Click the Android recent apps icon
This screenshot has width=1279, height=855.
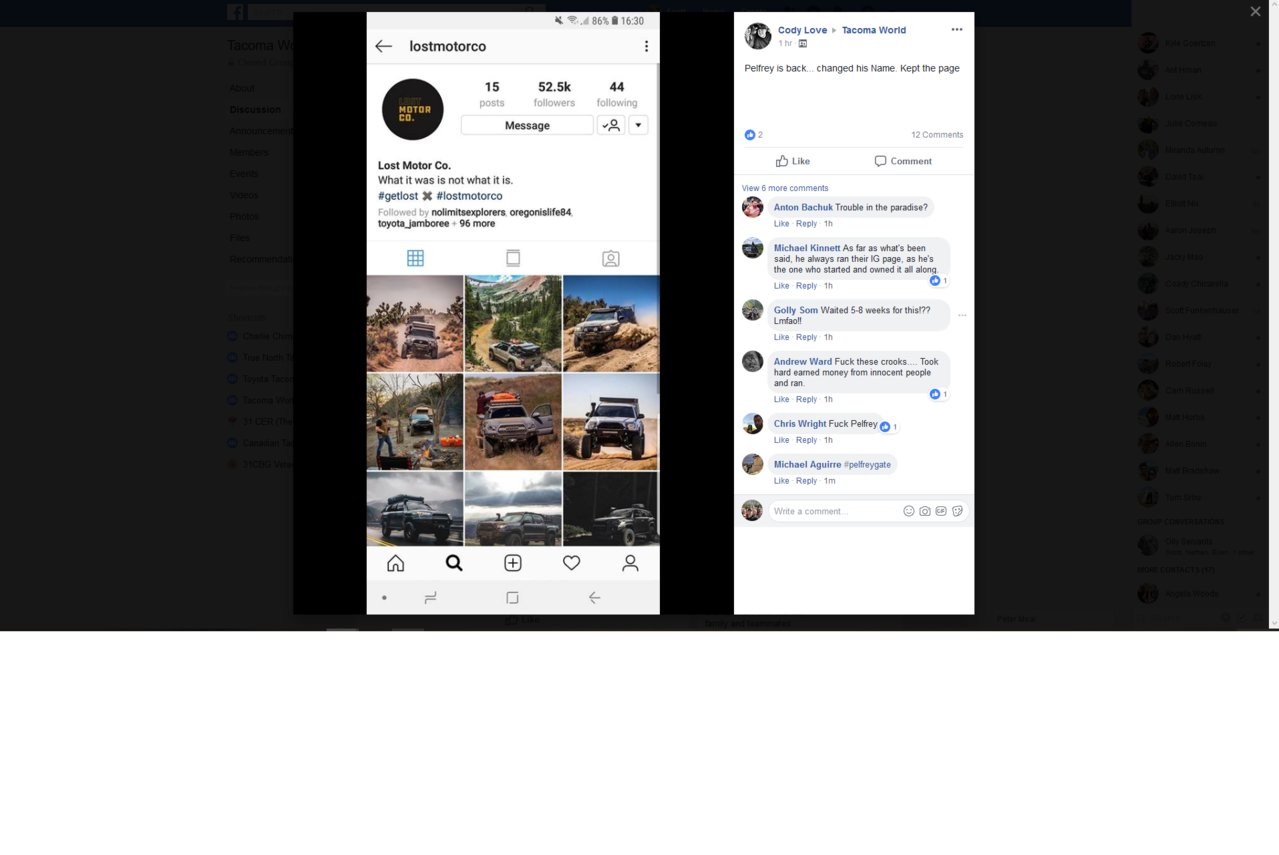point(431,598)
